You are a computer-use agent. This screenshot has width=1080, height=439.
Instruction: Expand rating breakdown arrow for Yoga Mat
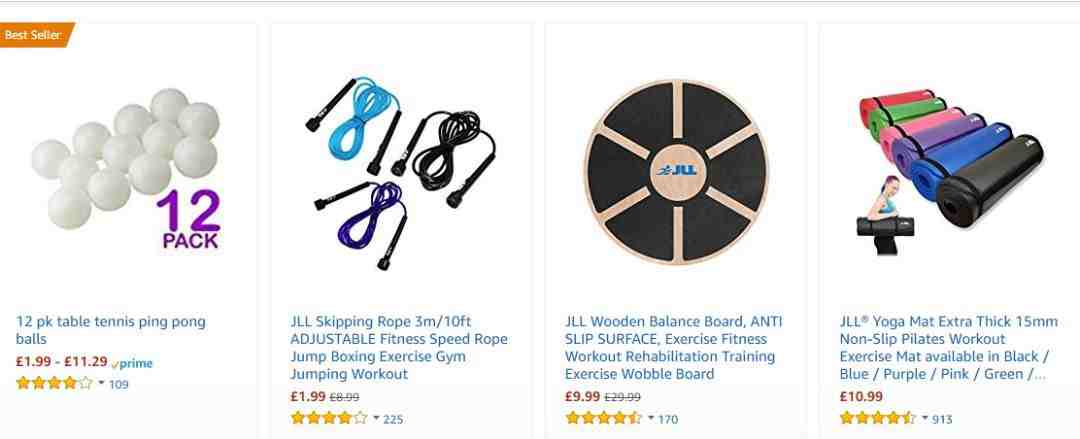(x=926, y=418)
